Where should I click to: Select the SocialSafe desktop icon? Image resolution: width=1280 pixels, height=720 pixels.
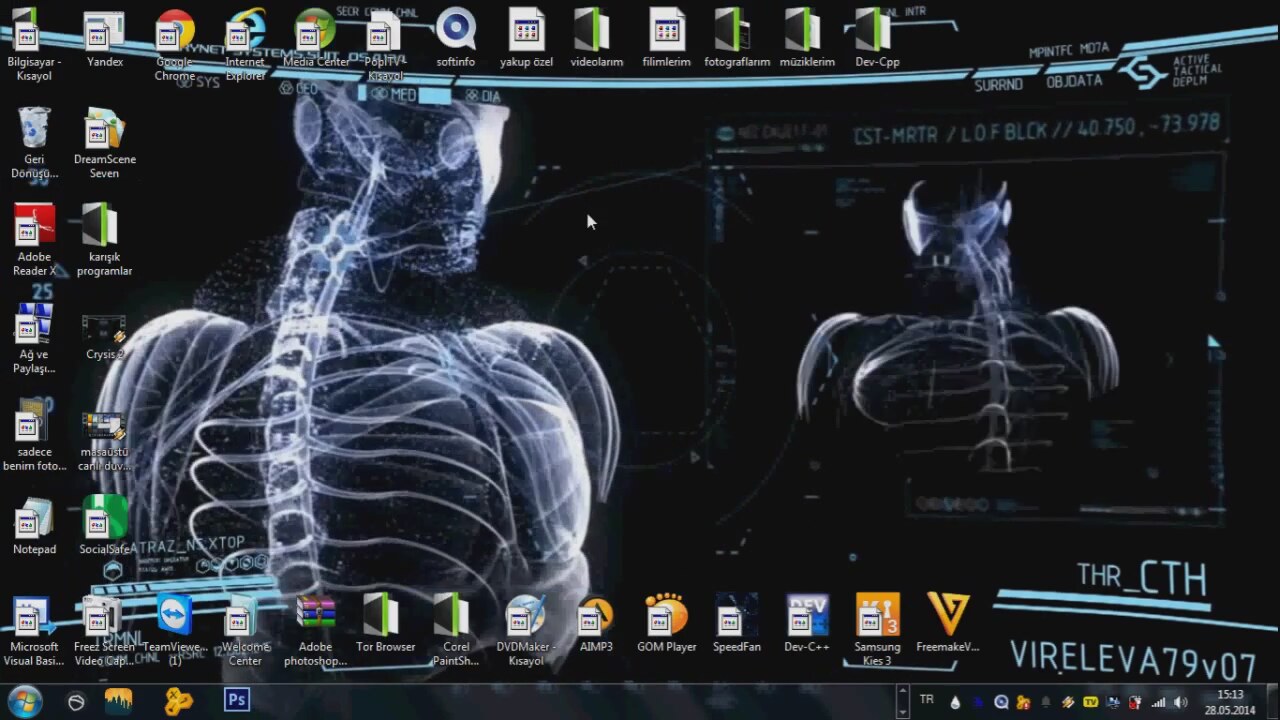point(104,526)
